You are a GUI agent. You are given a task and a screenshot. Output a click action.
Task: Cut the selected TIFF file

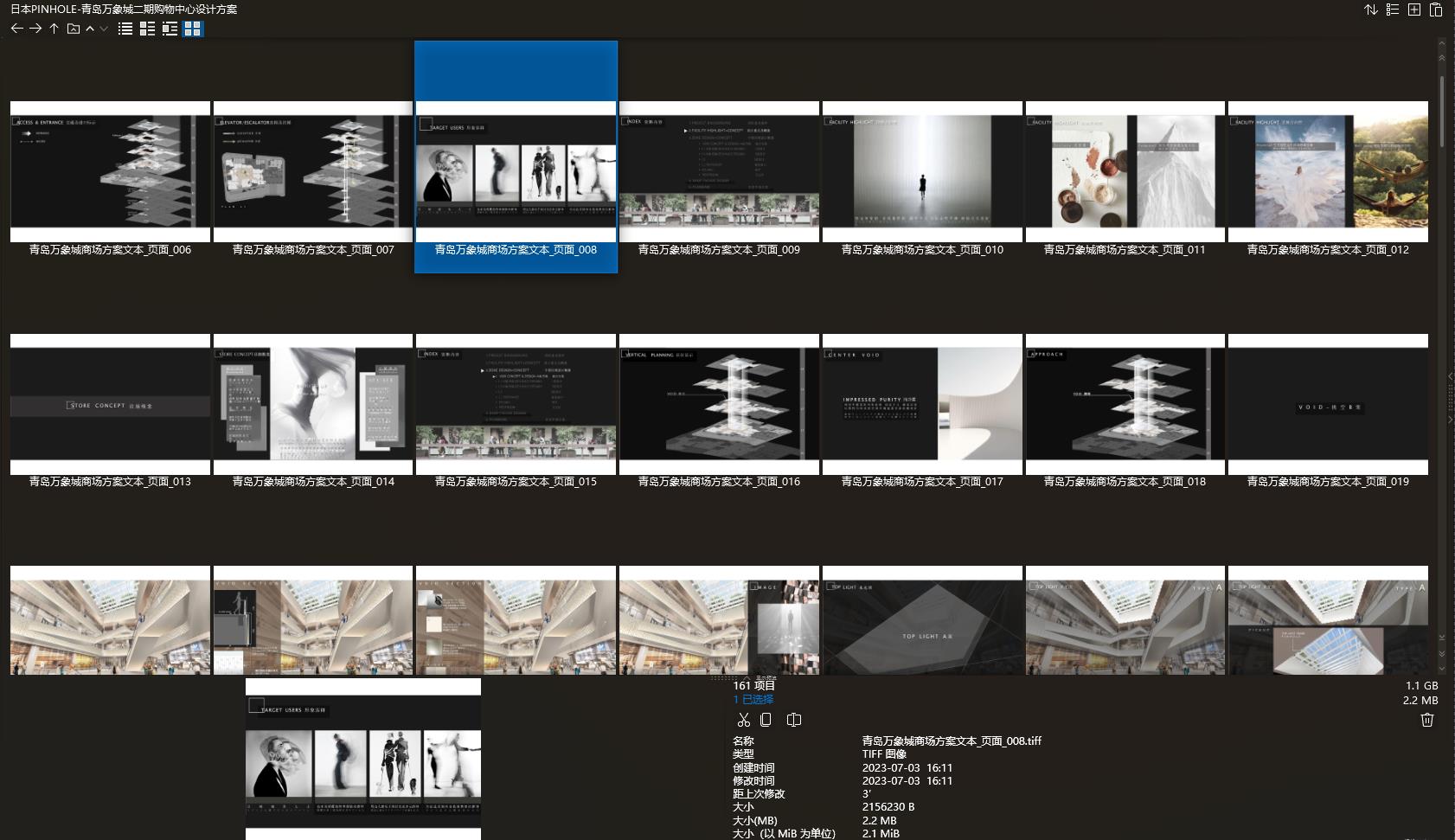pos(744,719)
